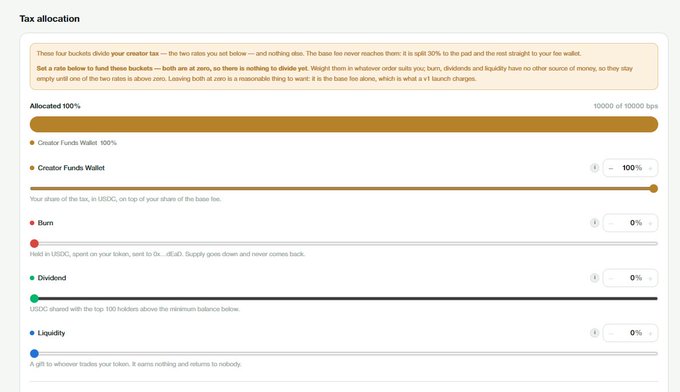The height and width of the screenshot is (392, 680).
Task: Decrease the Dividend percentage with the minus button
Action: click(611, 278)
